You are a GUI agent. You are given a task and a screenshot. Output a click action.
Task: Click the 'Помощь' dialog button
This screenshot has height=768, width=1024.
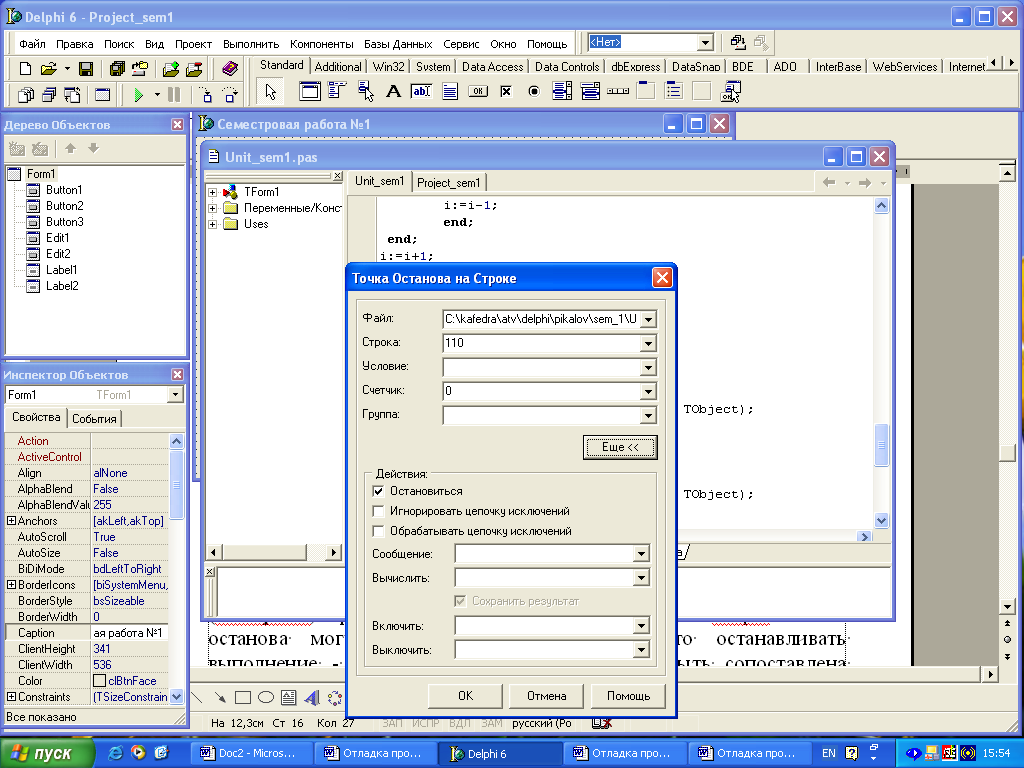(x=628, y=696)
